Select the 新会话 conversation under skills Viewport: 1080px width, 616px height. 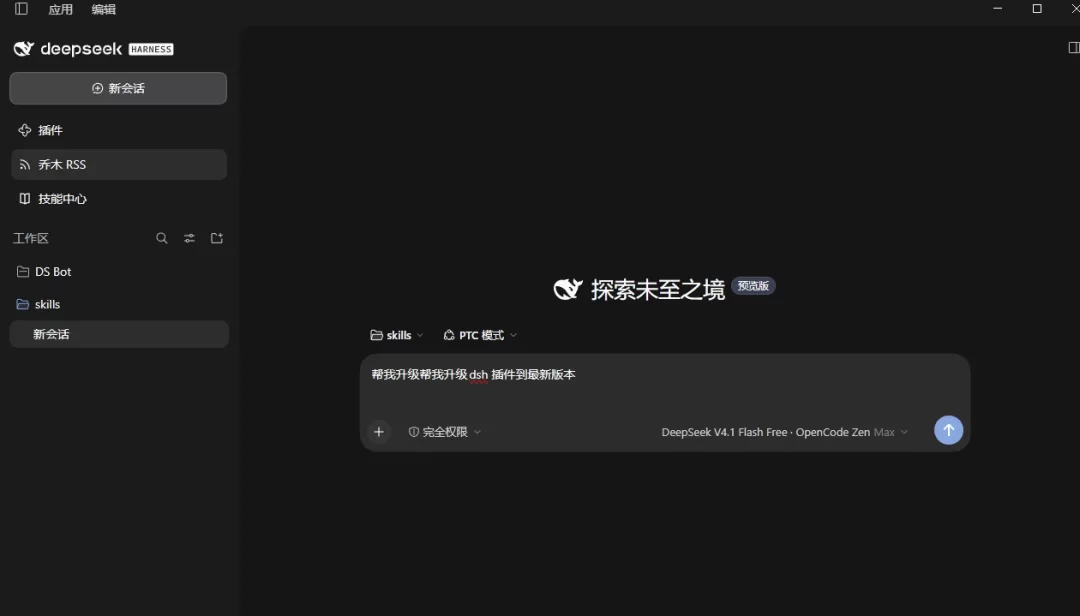point(118,334)
